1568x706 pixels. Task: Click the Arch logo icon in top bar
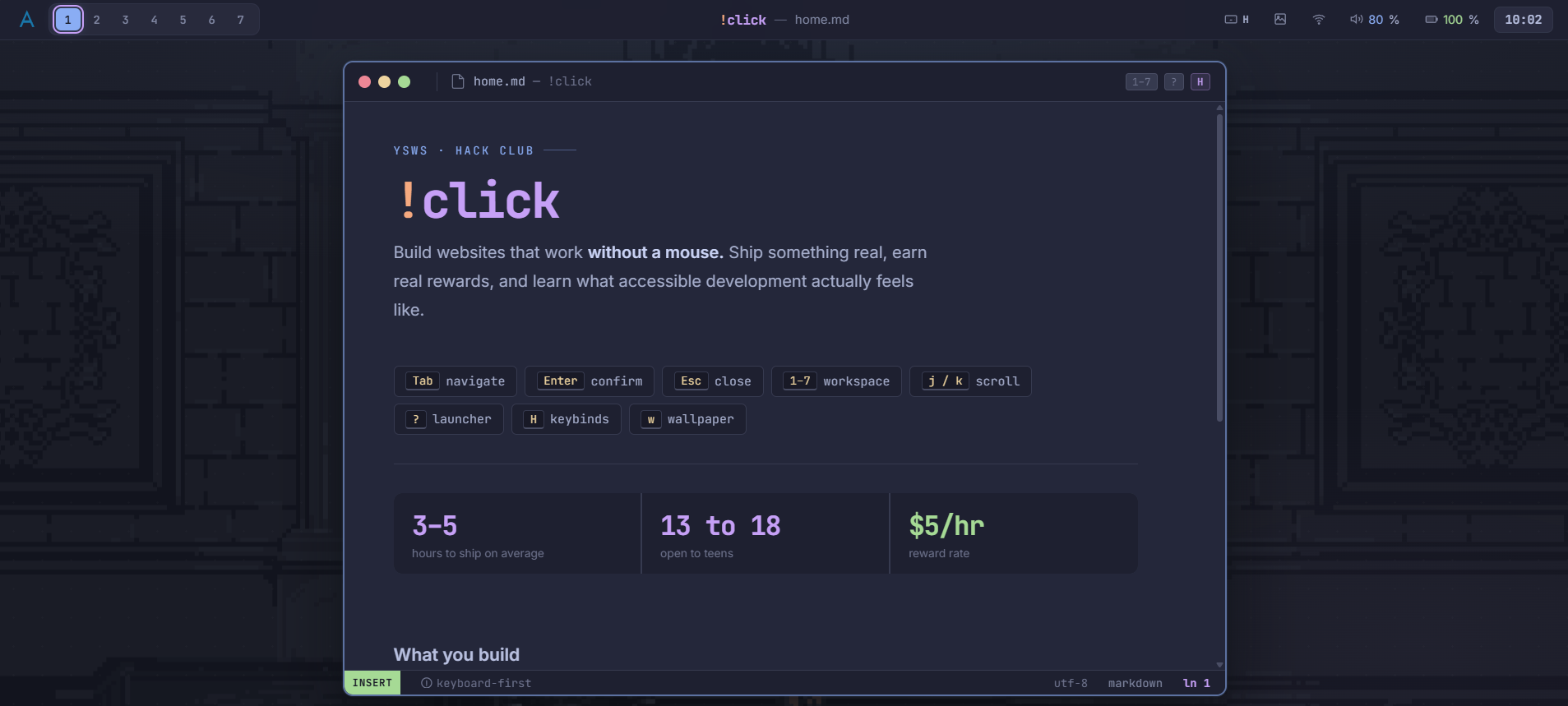click(x=27, y=20)
